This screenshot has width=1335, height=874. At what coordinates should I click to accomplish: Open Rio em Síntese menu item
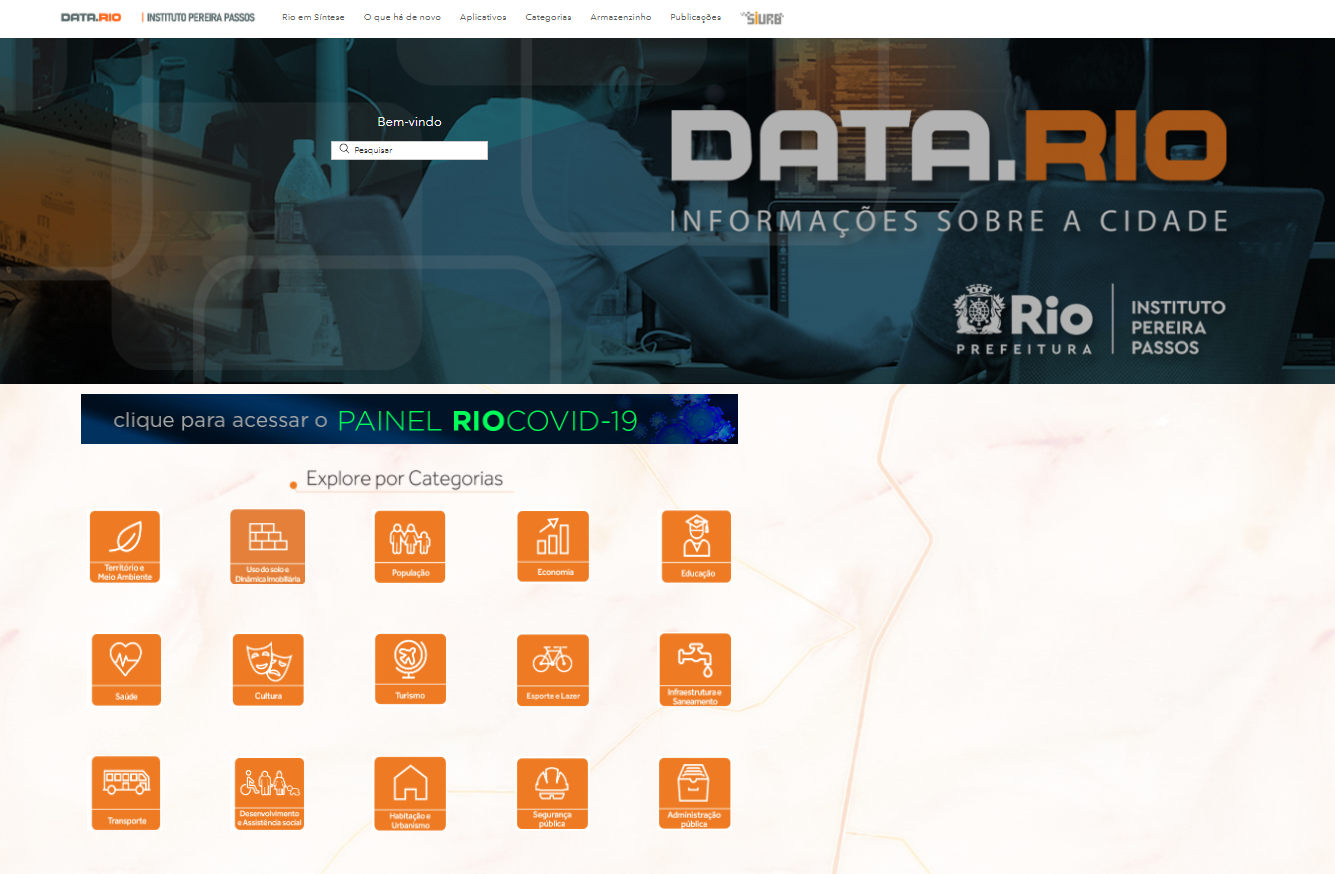(313, 17)
